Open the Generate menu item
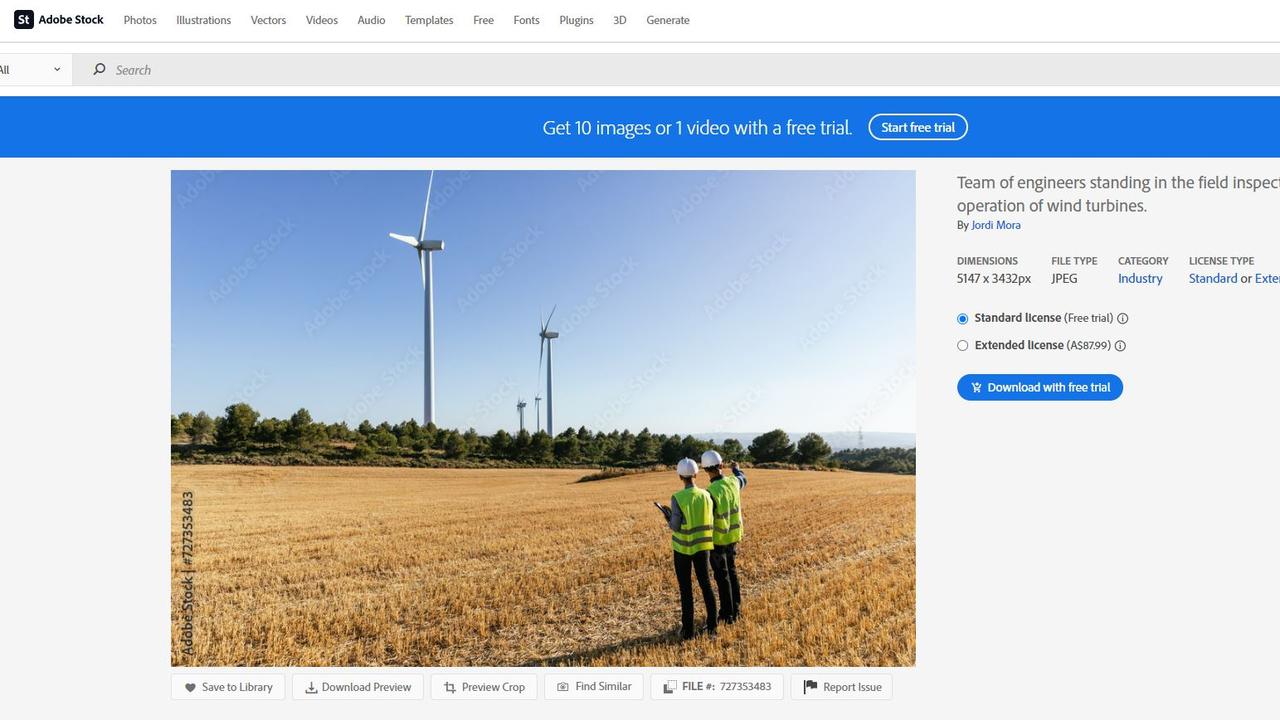 point(668,20)
